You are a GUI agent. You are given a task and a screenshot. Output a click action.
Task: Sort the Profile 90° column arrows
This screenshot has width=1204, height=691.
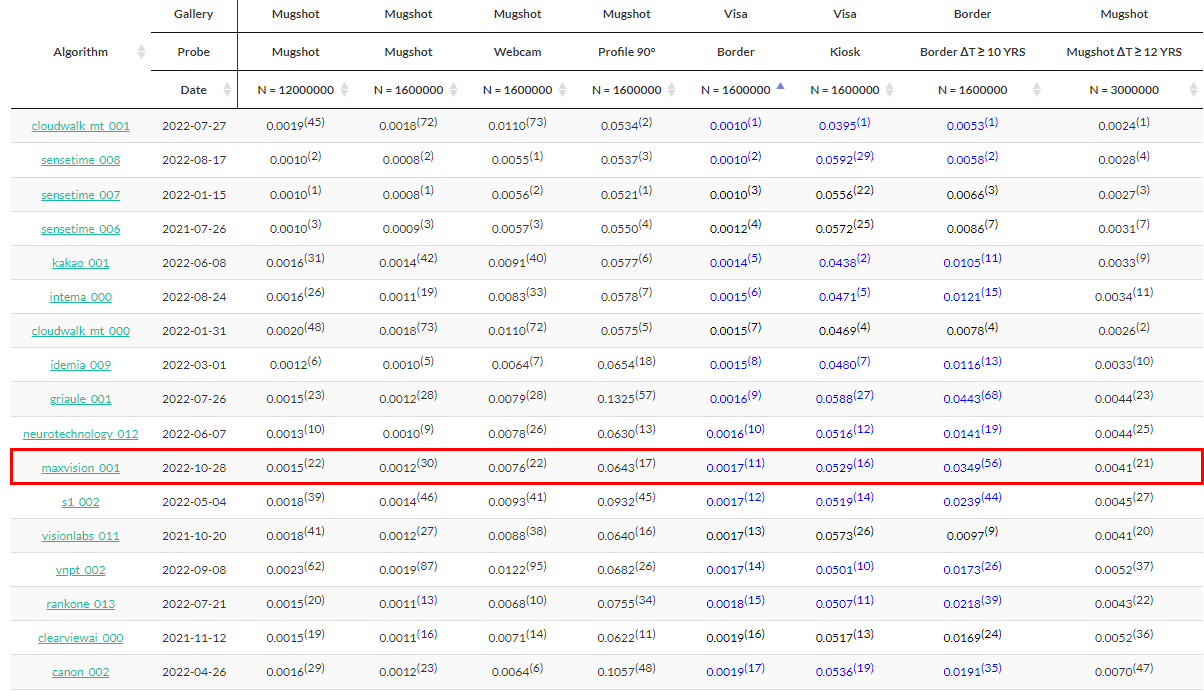[x=671, y=90]
